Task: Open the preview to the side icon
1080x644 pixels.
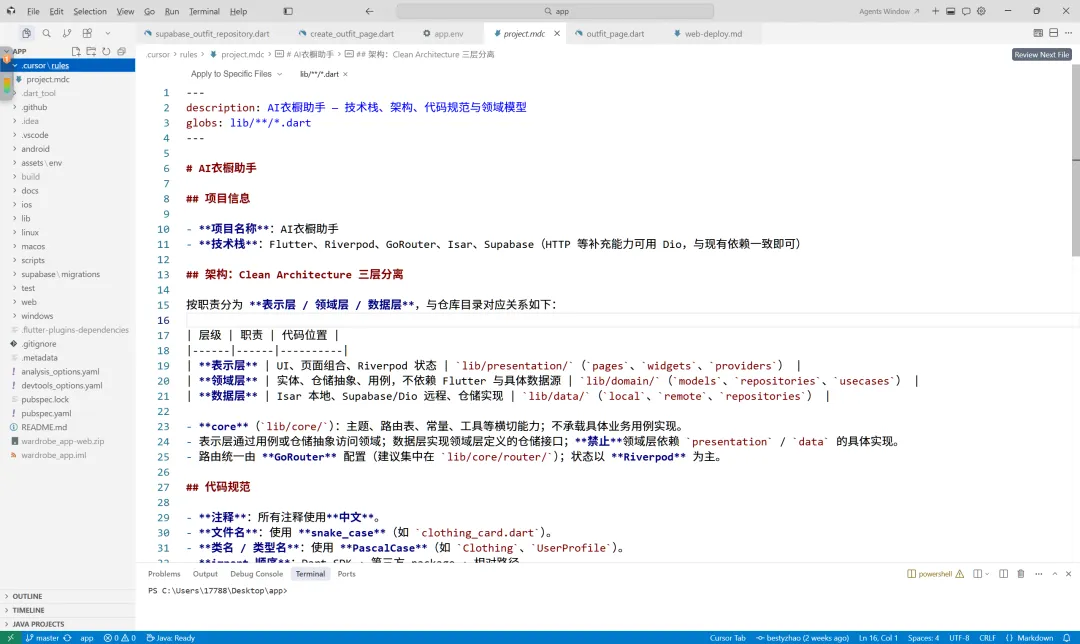Action: point(1038,33)
